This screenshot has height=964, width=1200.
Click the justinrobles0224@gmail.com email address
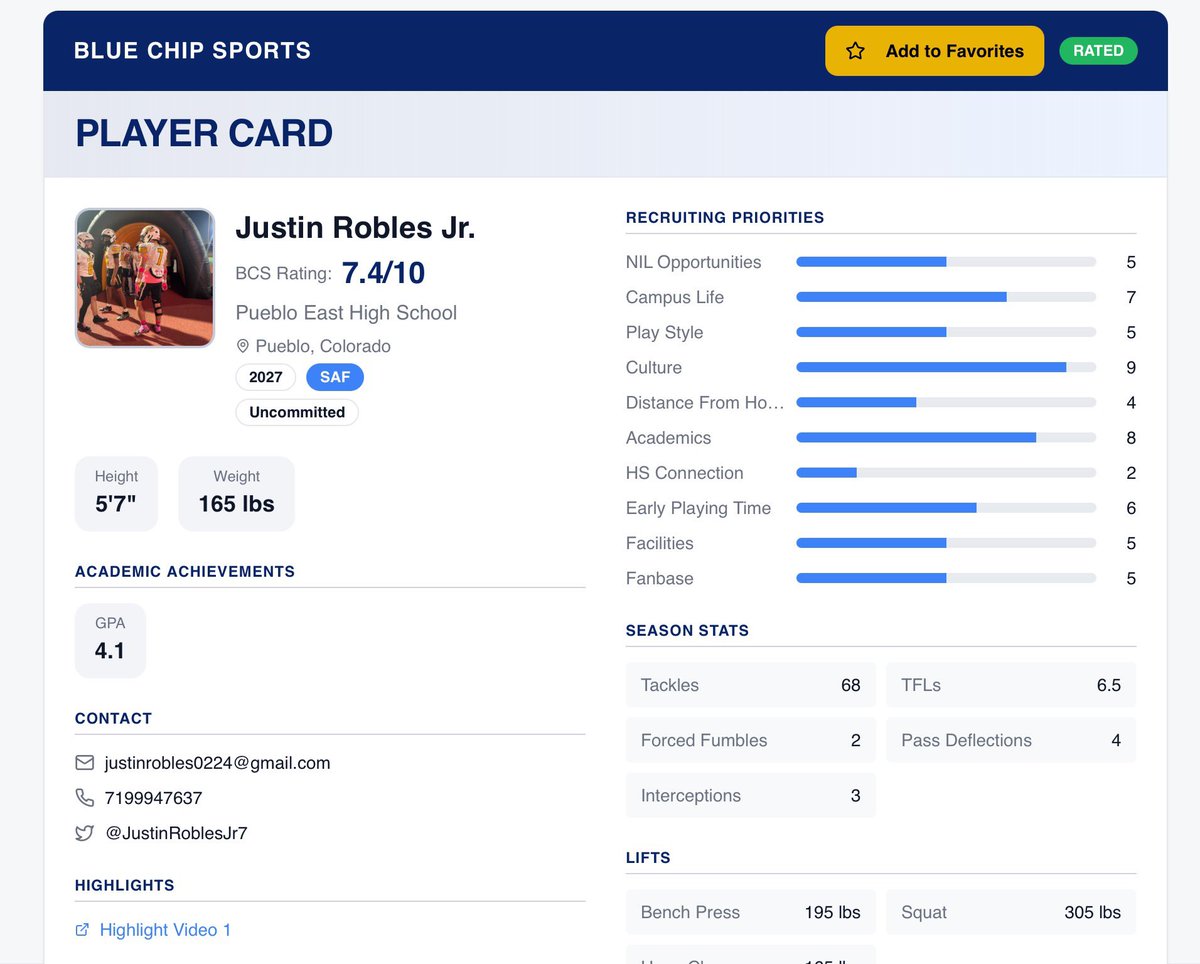pos(217,763)
